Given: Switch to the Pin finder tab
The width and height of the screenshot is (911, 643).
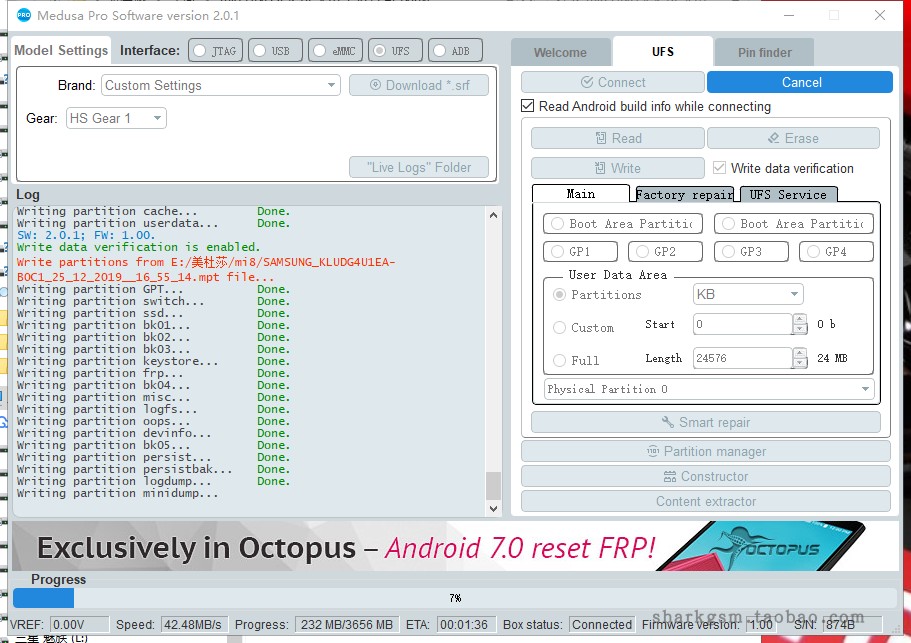Looking at the screenshot, I should point(765,52).
